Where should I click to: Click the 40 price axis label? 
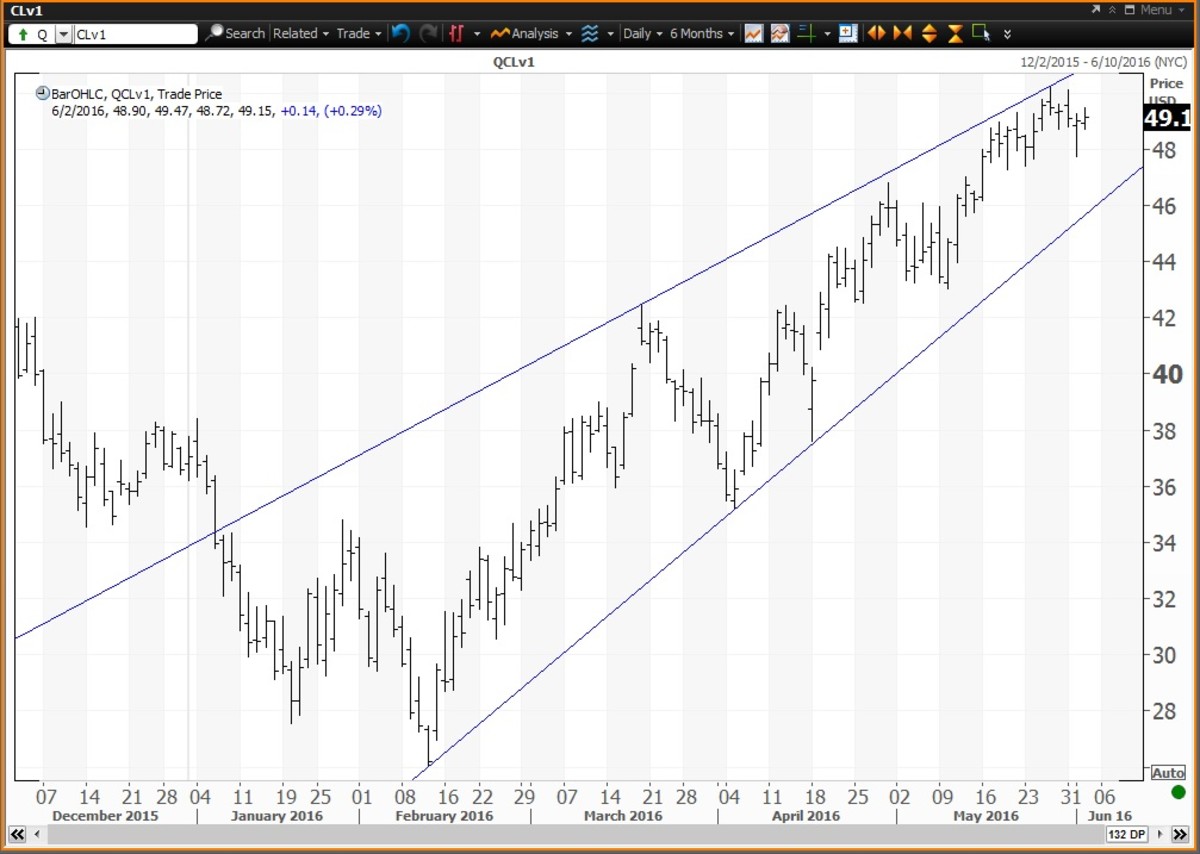click(x=1167, y=375)
